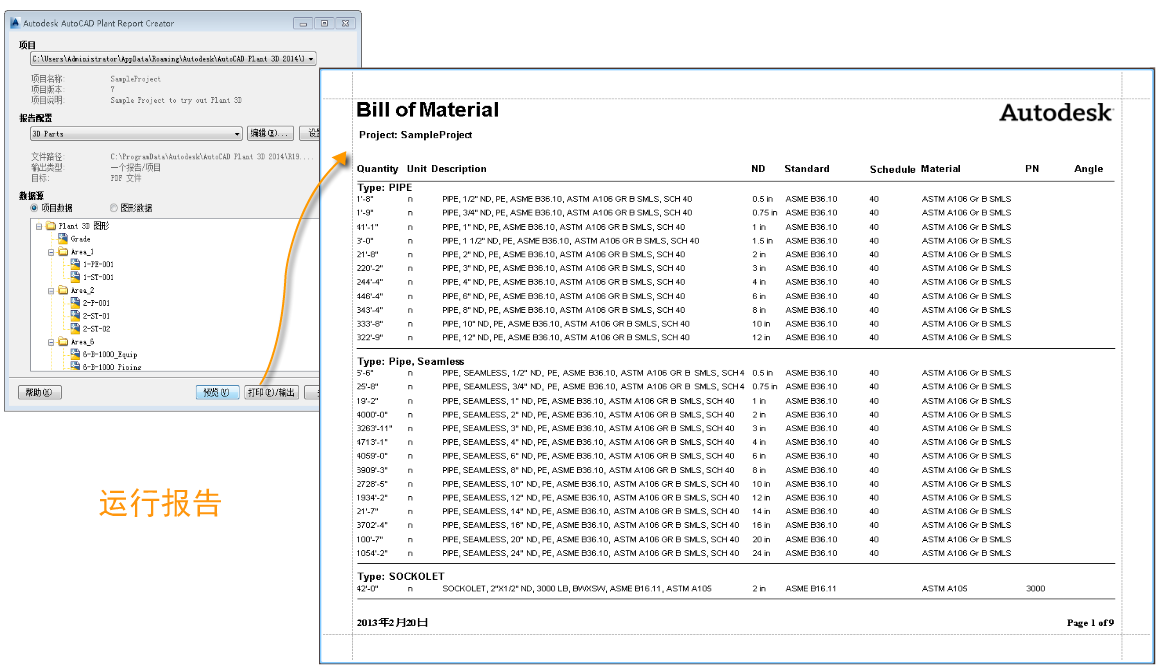Screen dimensions: 1159x669
Task: Click the 'Type: Pipe, Seamless' group heading
Action: (x=410, y=361)
